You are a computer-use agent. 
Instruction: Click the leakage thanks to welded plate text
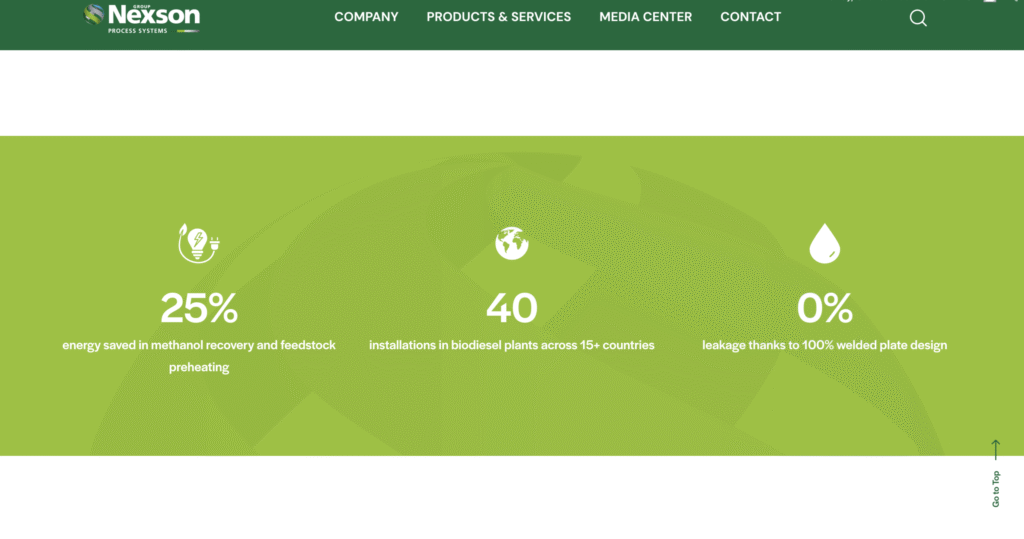(x=824, y=345)
